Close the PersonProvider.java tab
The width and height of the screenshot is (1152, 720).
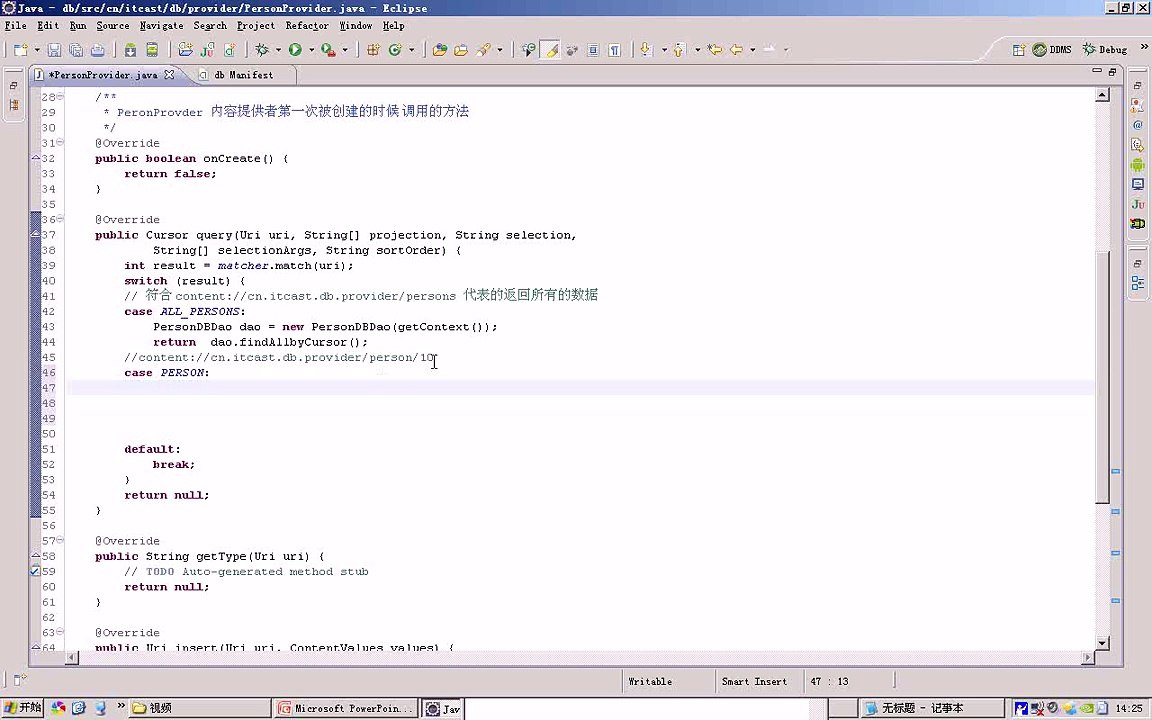click(x=169, y=75)
